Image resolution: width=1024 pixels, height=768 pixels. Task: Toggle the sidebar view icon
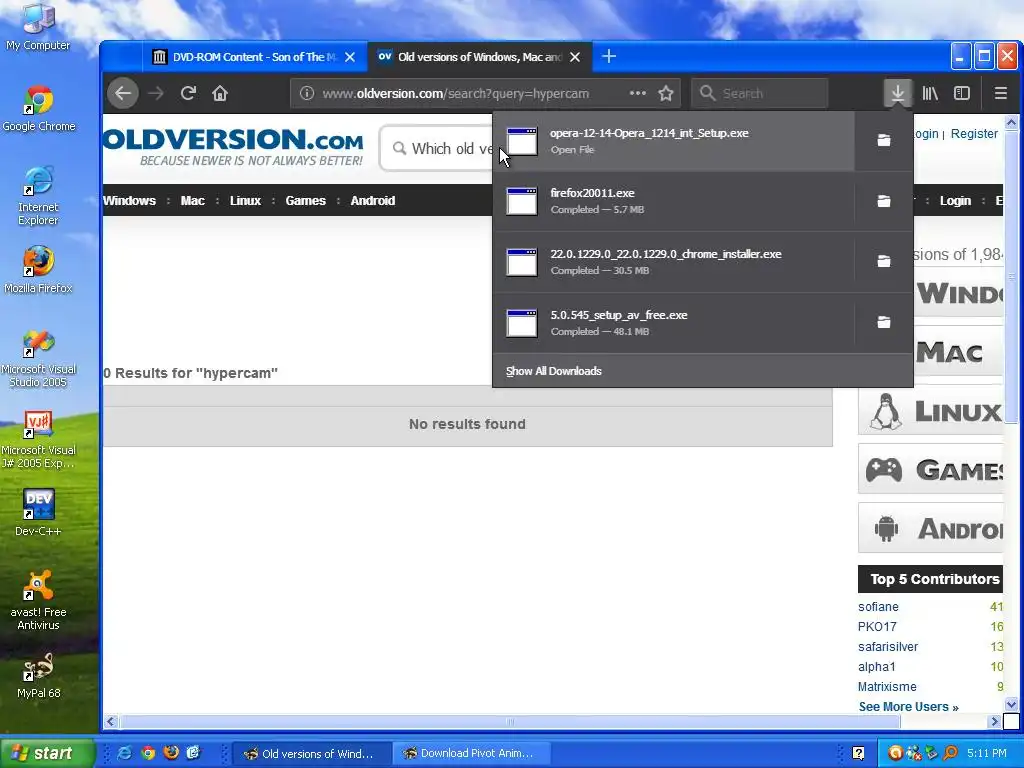coord(962,93)
